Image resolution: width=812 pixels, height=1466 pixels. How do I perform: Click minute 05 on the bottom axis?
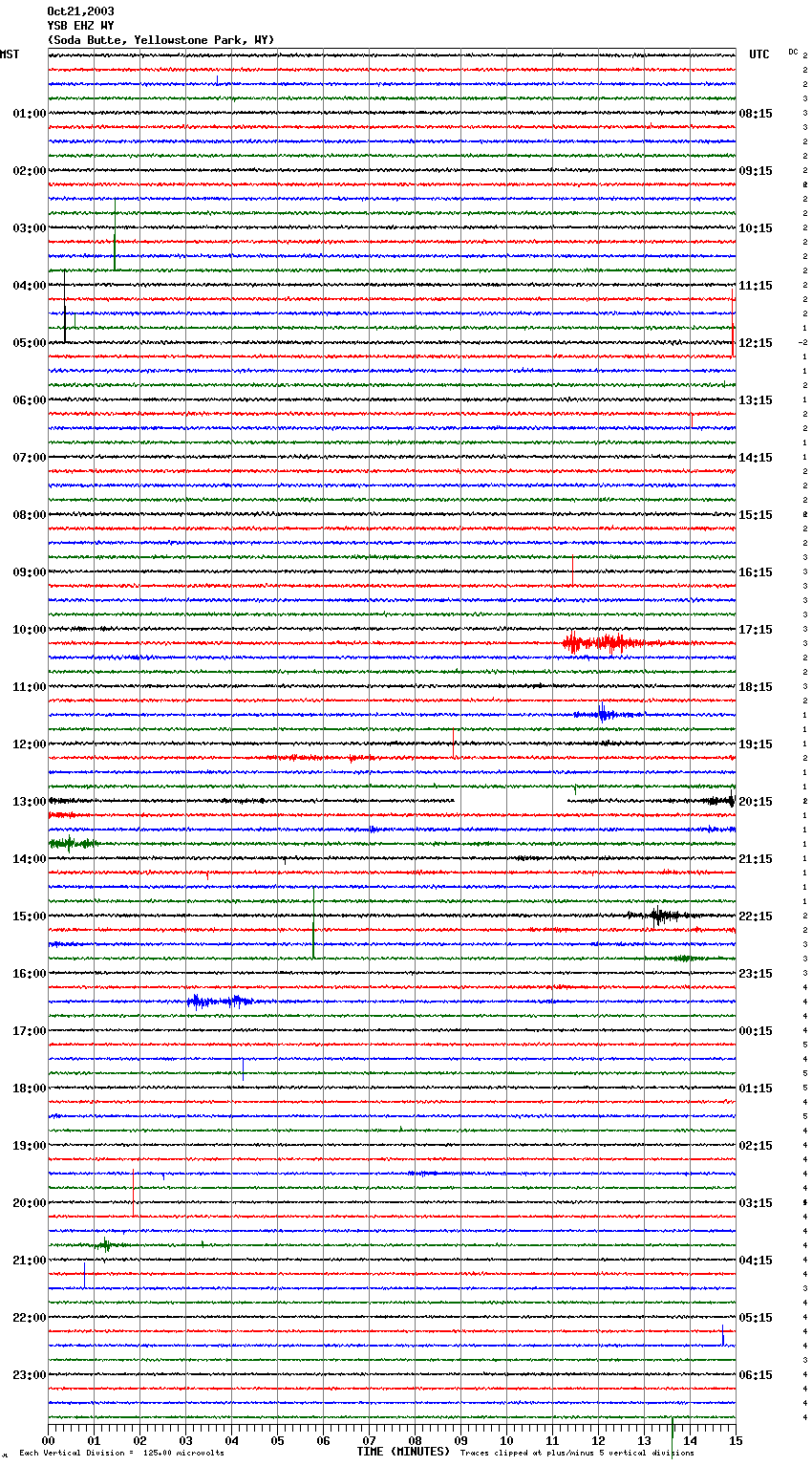click(x=278, y=1440)
